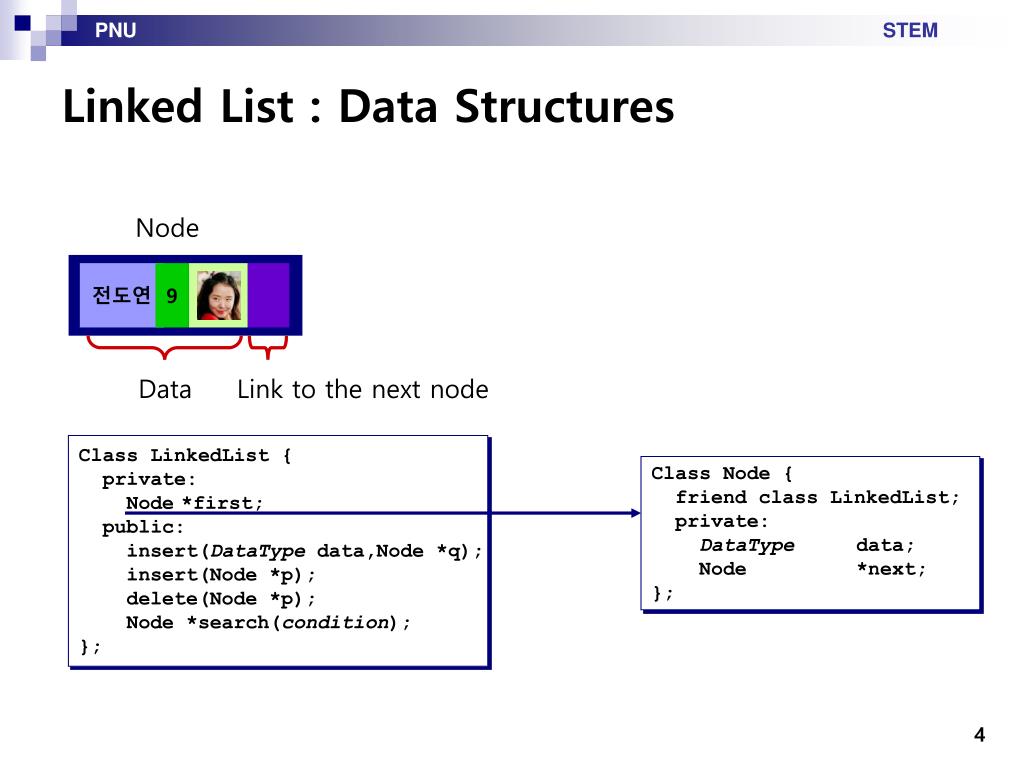The image size is (1024, 768).
Task: Select the 'insert(DataType data,Node *q);' line
Action: click(304, 551)
